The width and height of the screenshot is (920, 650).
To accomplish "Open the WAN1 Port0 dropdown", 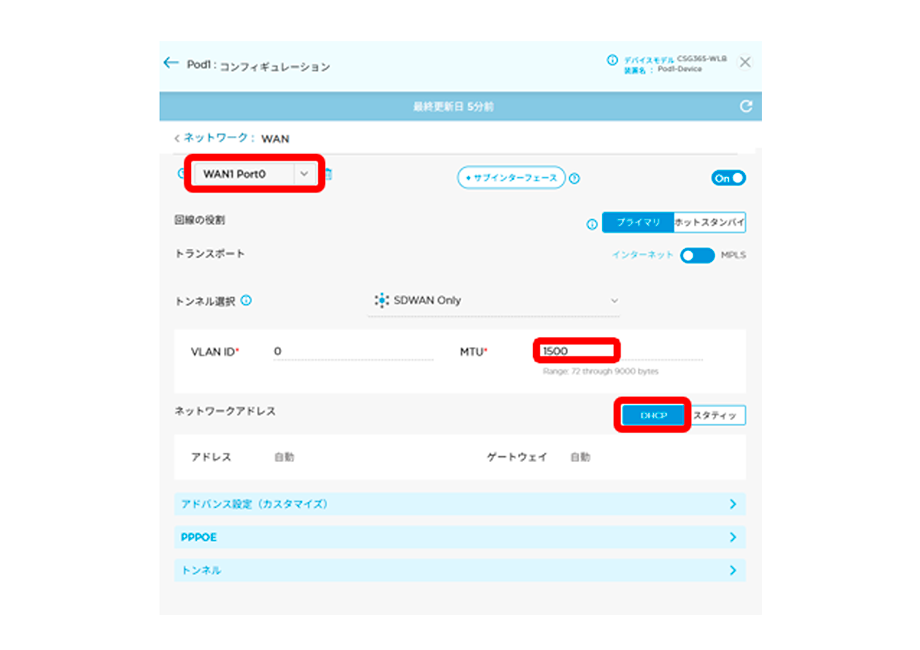I will (304, 174).
